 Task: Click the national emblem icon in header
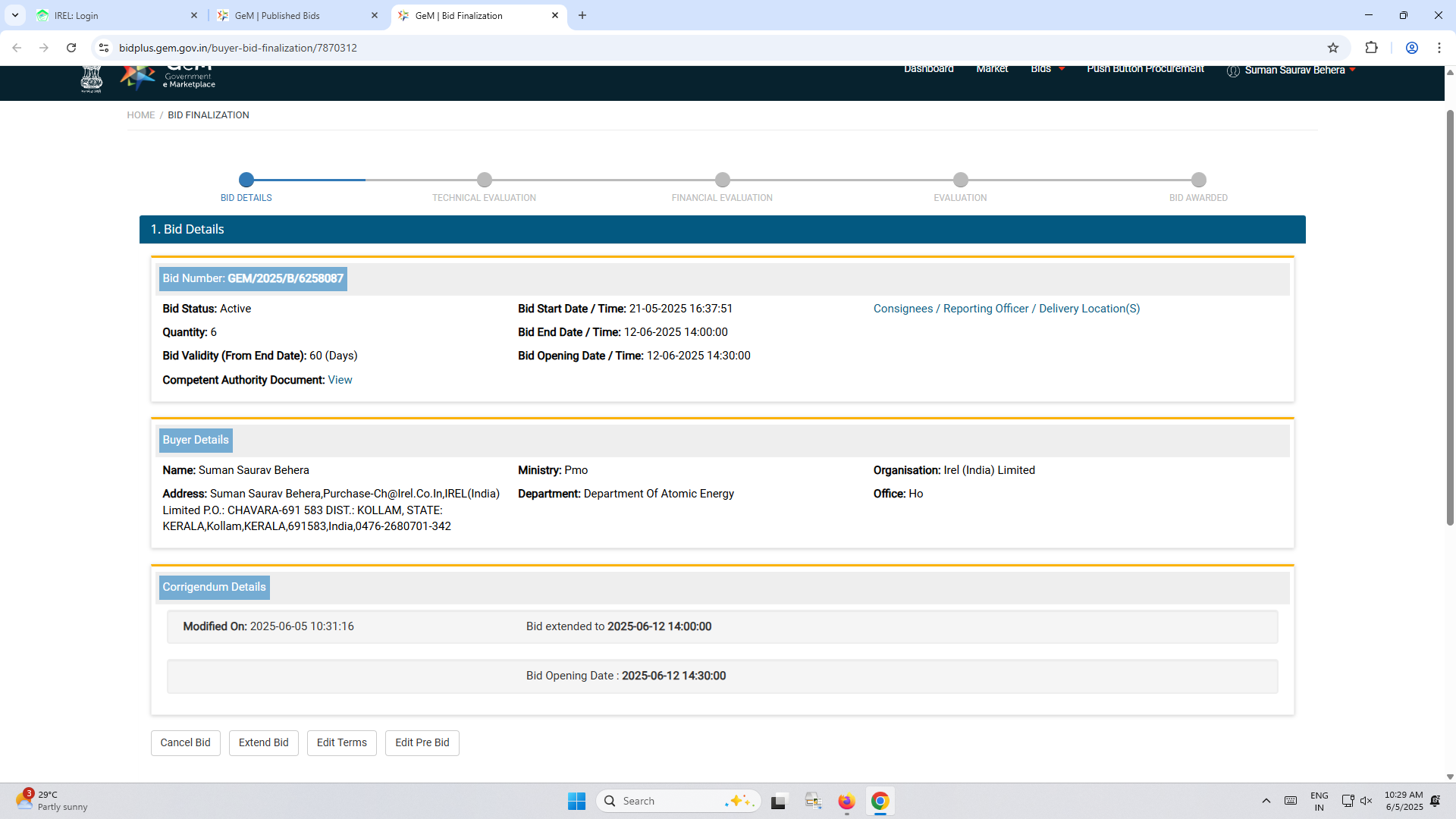[92, 79]
